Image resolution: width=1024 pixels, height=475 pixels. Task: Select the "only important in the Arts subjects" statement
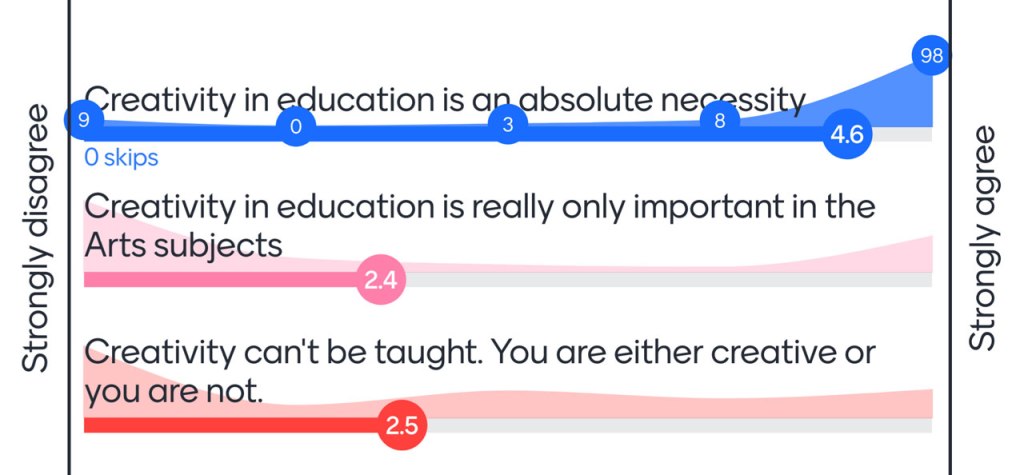480,225
